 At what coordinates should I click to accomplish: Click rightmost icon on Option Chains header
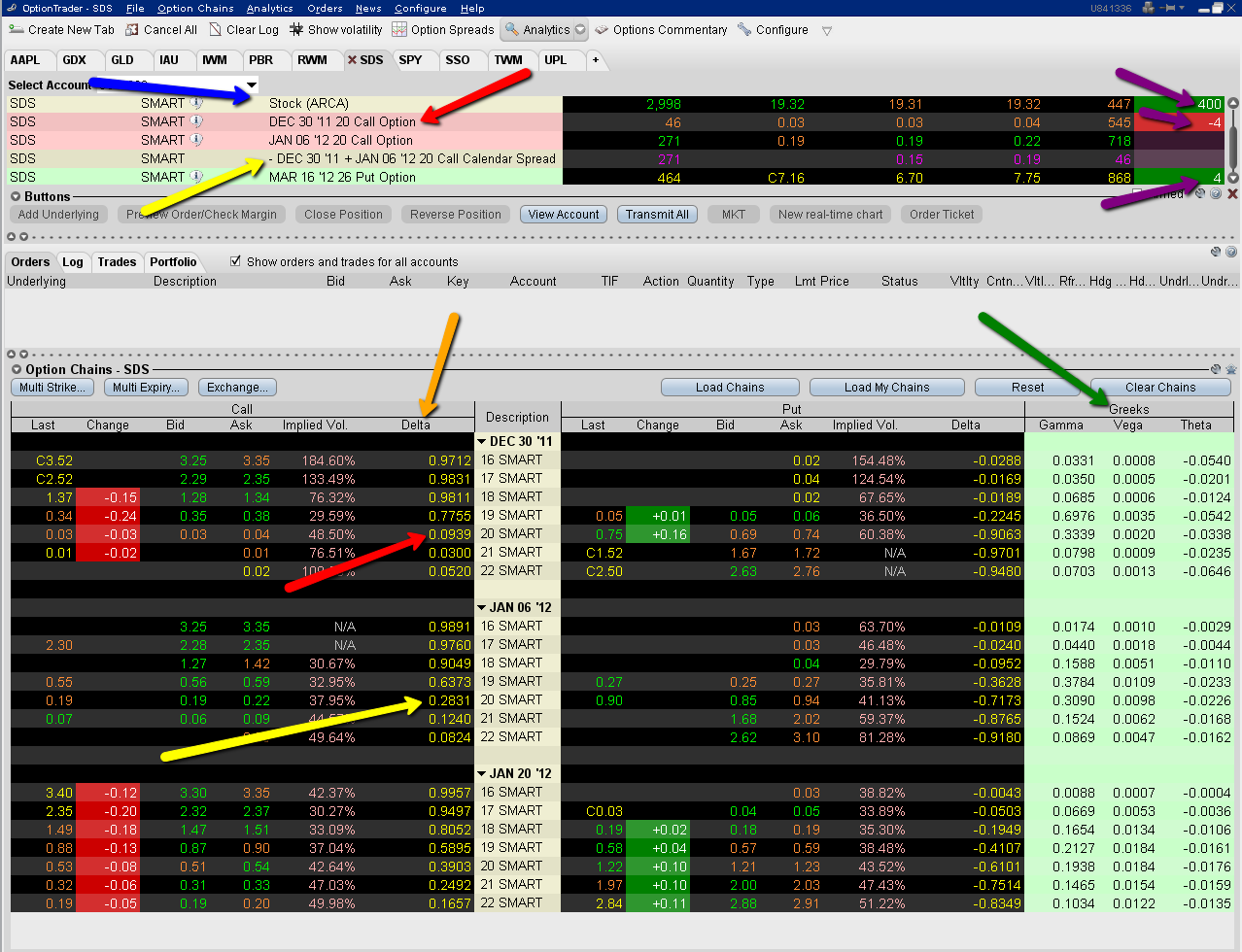point(1231,369)
